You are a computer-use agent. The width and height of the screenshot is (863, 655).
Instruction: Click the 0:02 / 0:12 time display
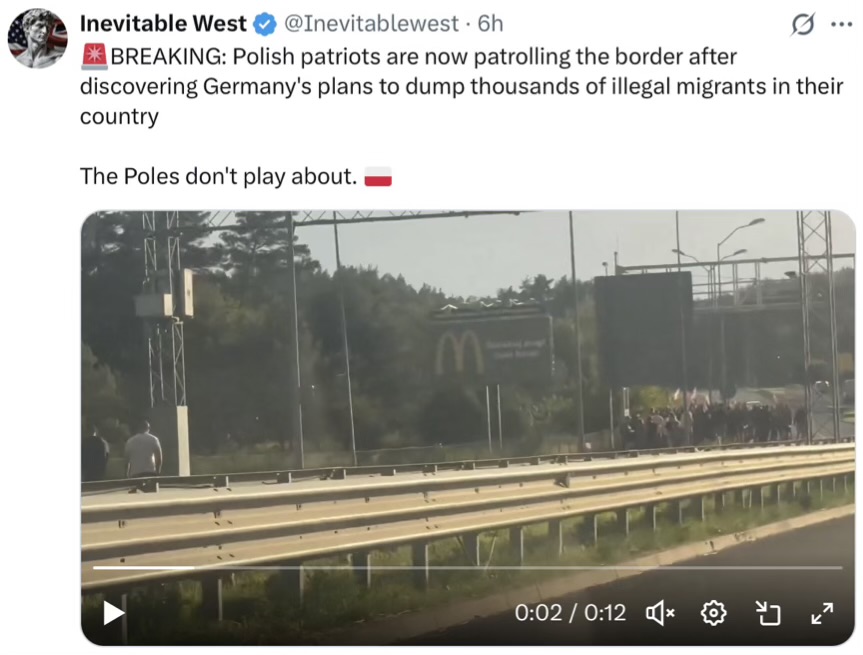570,613
